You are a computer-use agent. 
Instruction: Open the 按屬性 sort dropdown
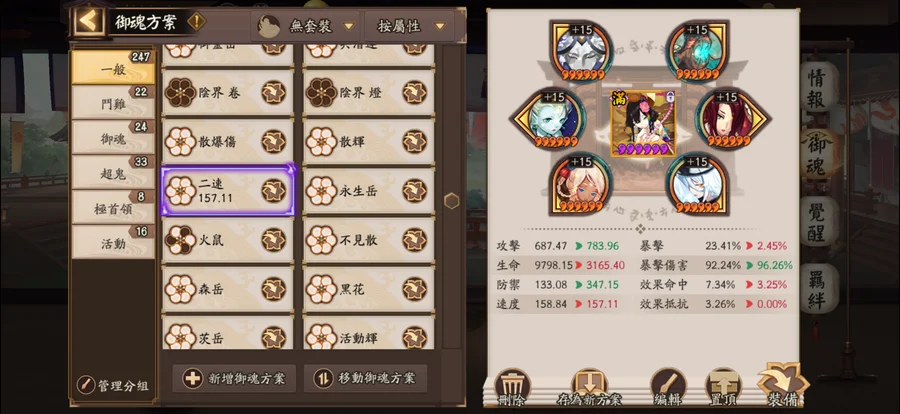410,26
